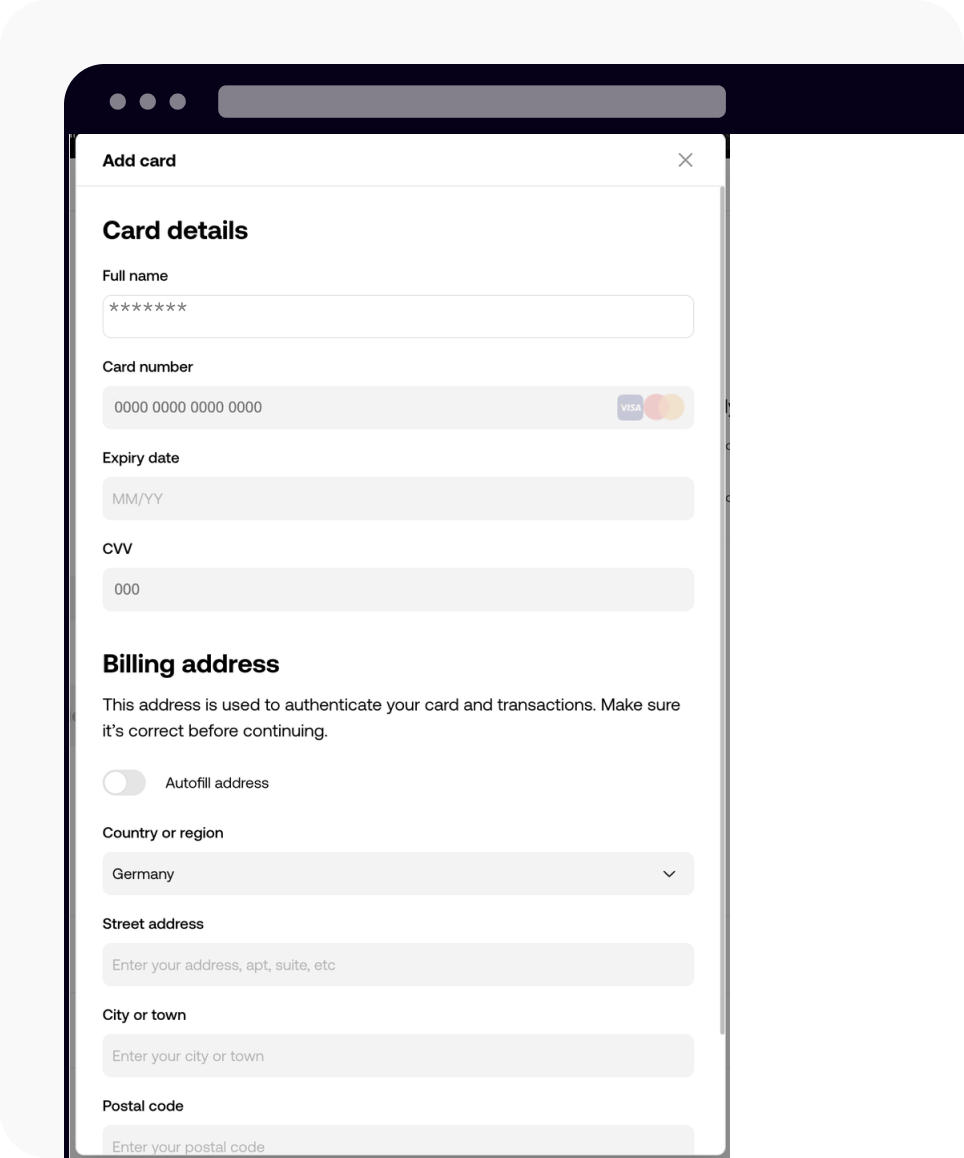Click the Visa card icon
The image size is (964, 1158).
pyautogui.click(x=630, y=407)
